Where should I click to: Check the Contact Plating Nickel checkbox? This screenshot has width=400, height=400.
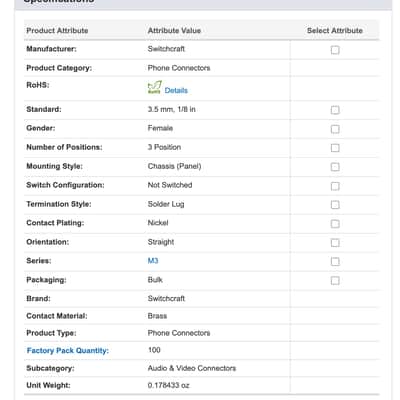tap(335, 224)
